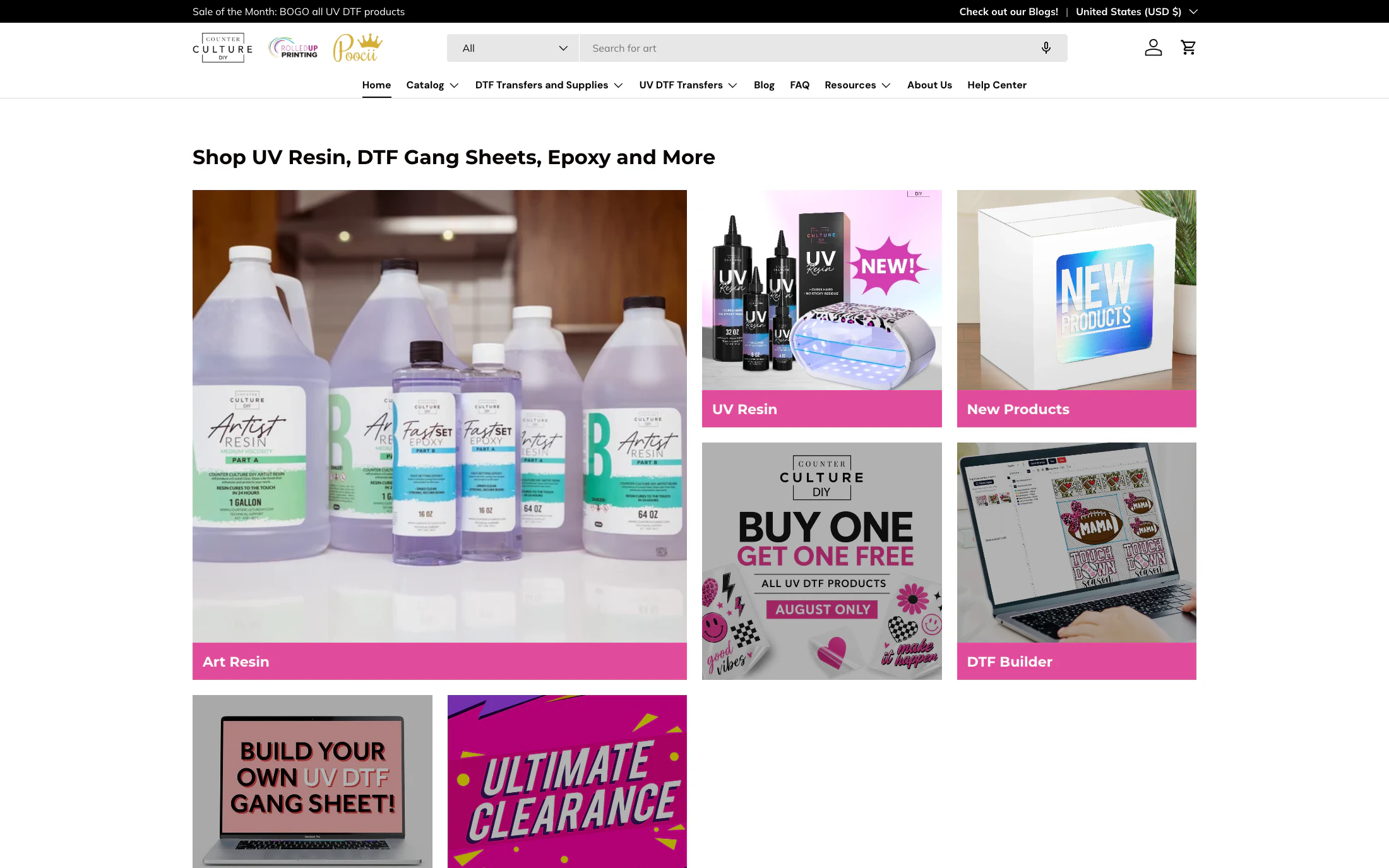Click the Sale of the Month announcement text

coord(299,11)
